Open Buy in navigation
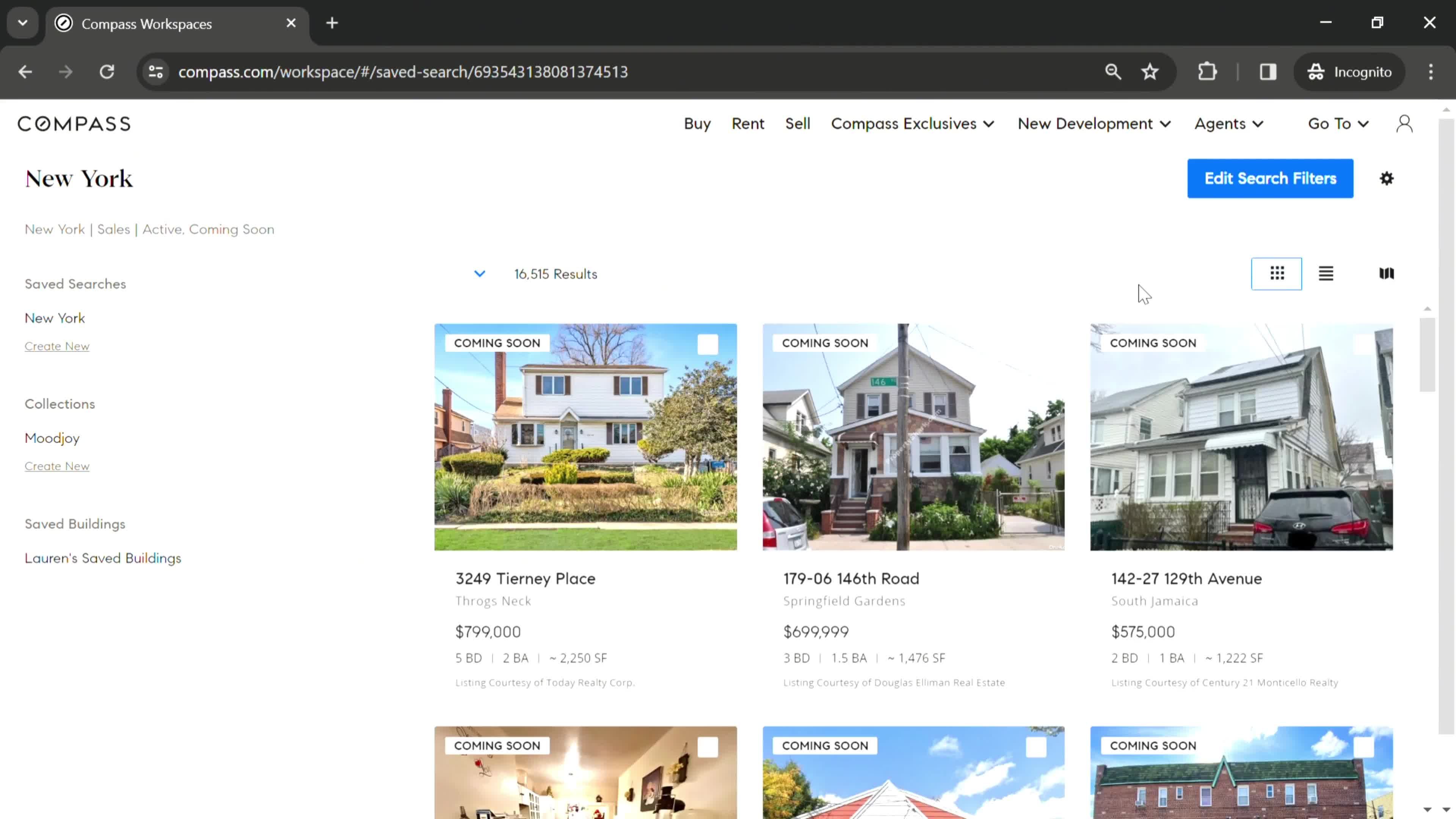1456x819 pixels. tap(697, 124)
